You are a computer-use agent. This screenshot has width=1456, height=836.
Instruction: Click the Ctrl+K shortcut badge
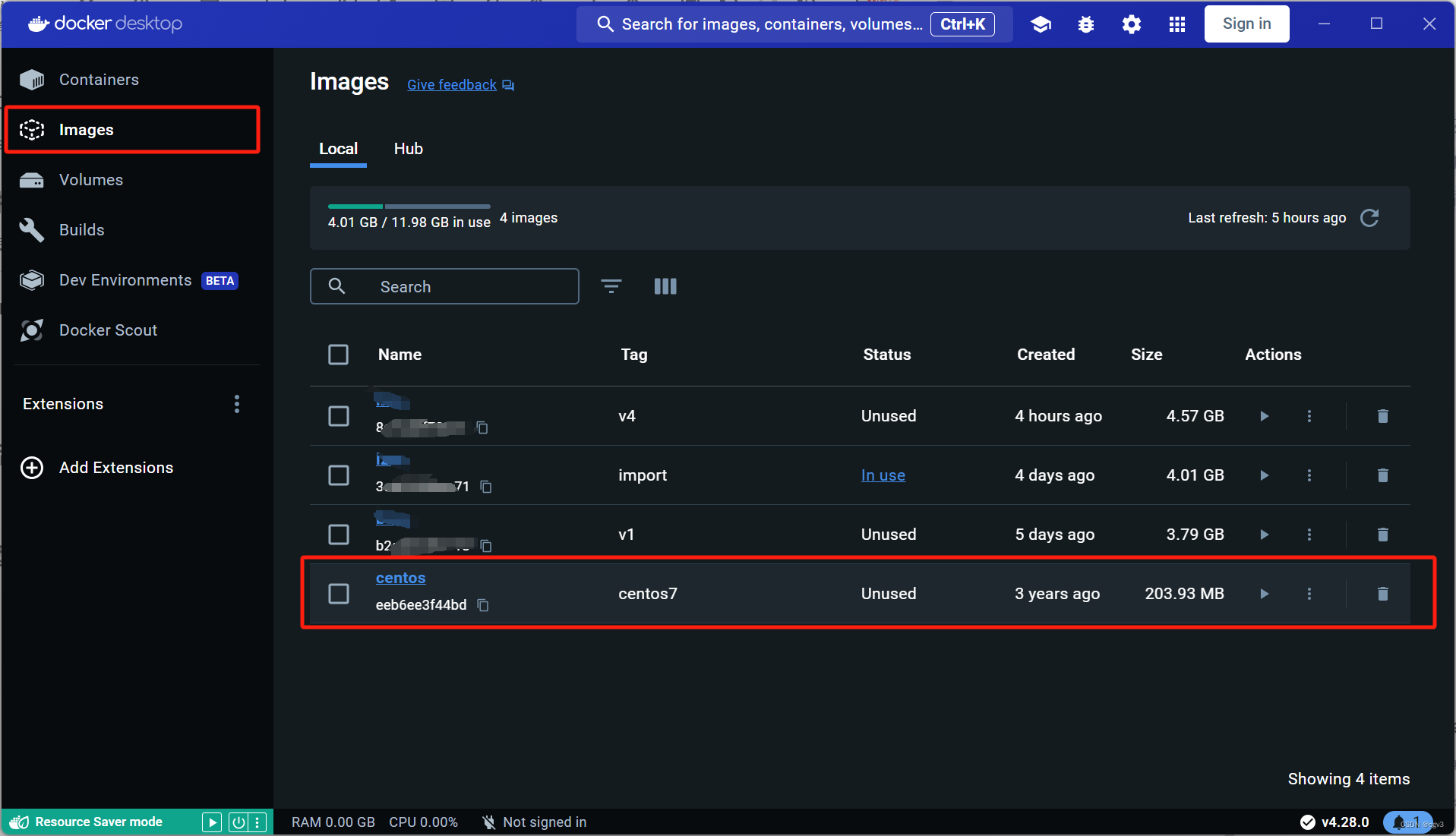[x=962, y=24]
